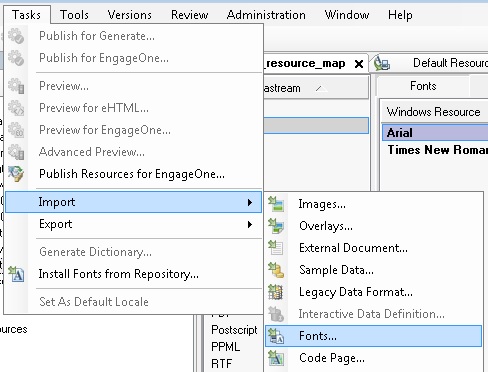
Task: Import External Document... from submenu
Action: (374, 248)
